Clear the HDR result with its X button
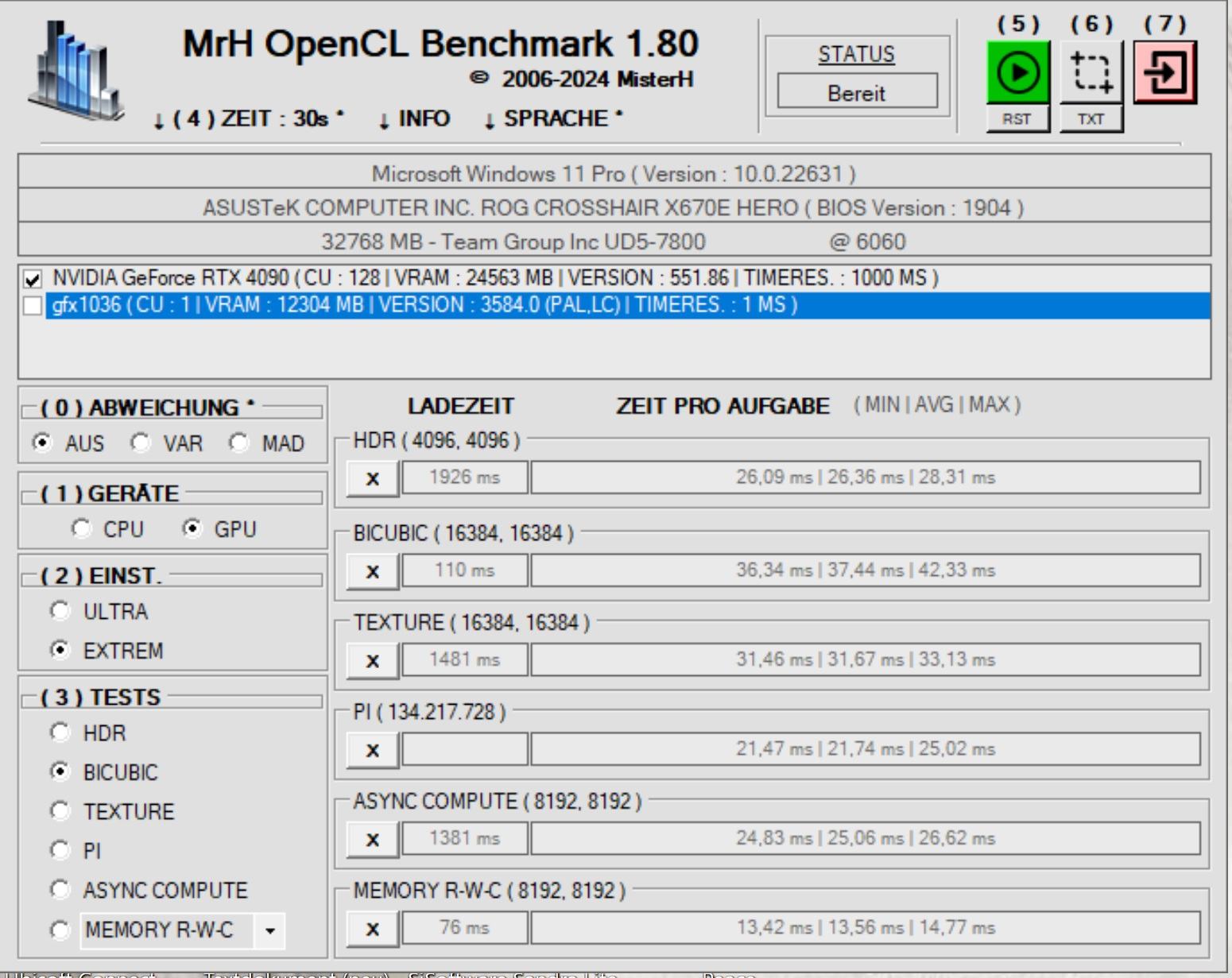This screenshot has height=978, width=1232. (373, 478)
